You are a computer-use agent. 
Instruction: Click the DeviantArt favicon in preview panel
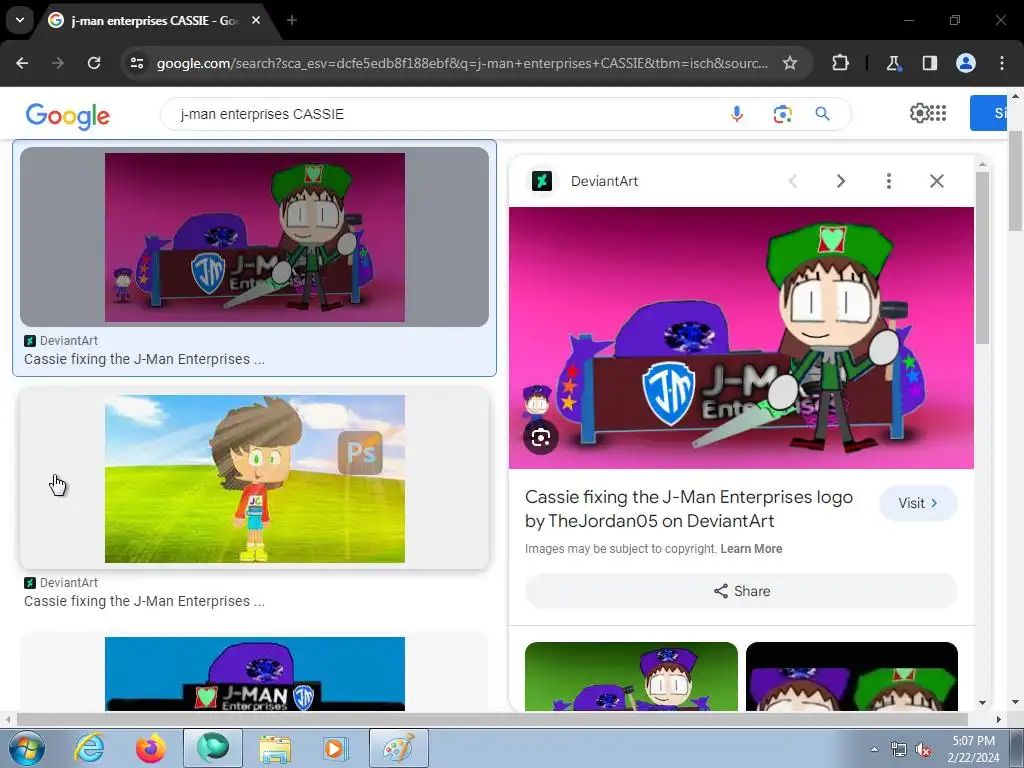(541, 181)
